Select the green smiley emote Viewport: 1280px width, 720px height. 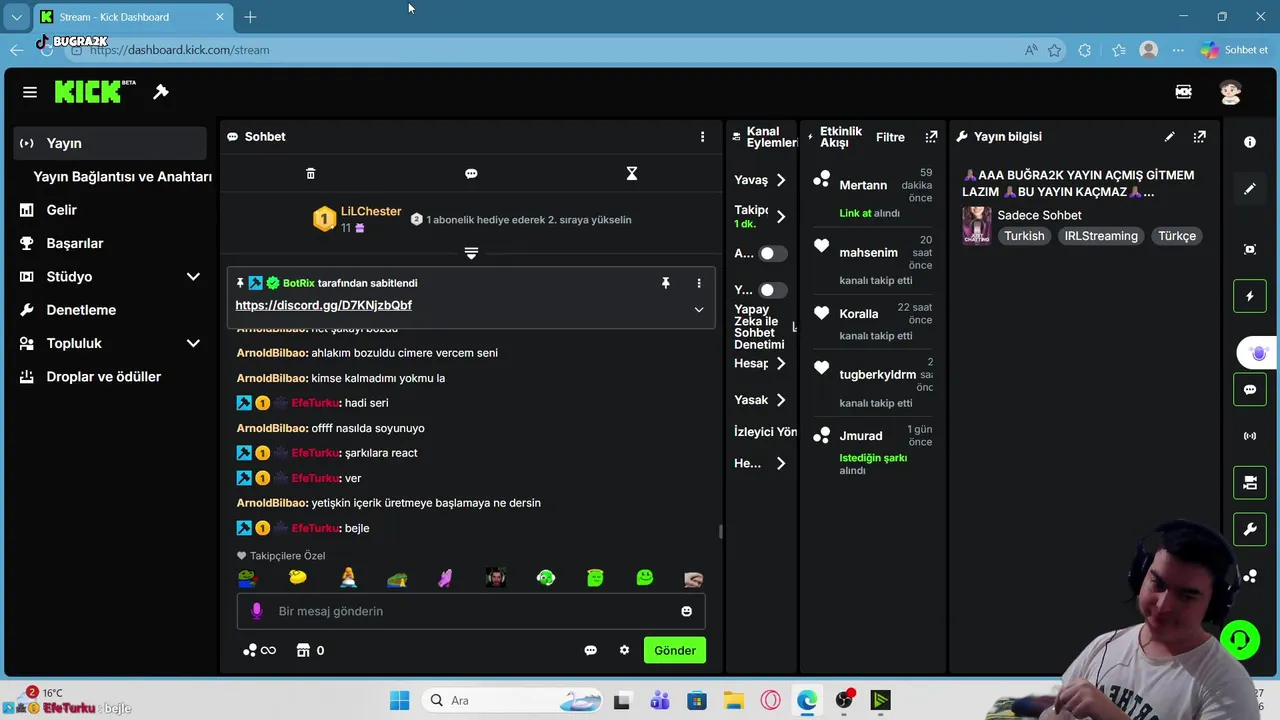pos(645,577)
